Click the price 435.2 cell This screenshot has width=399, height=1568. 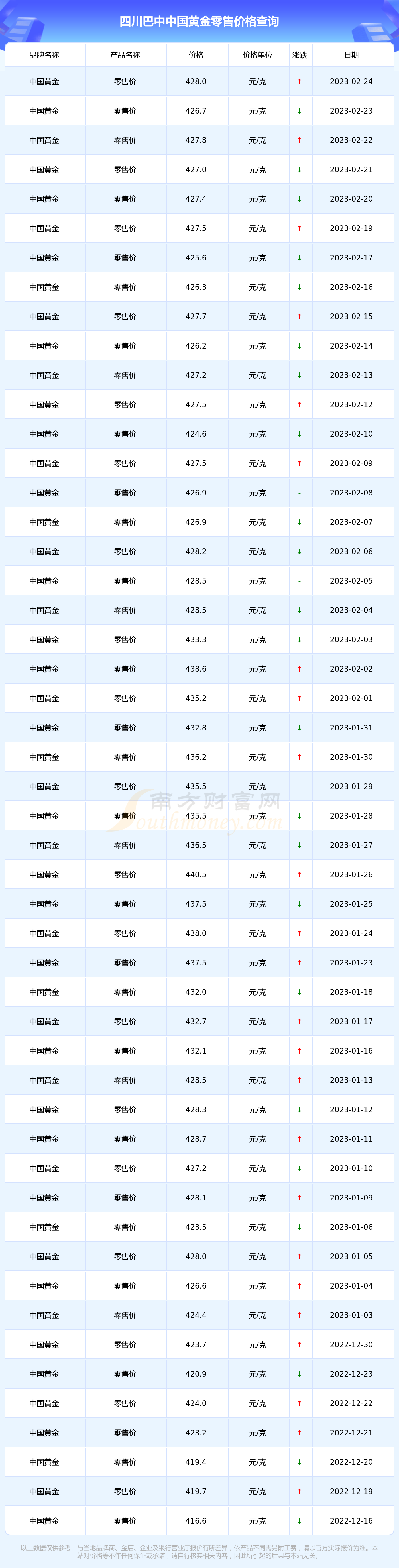196,699
